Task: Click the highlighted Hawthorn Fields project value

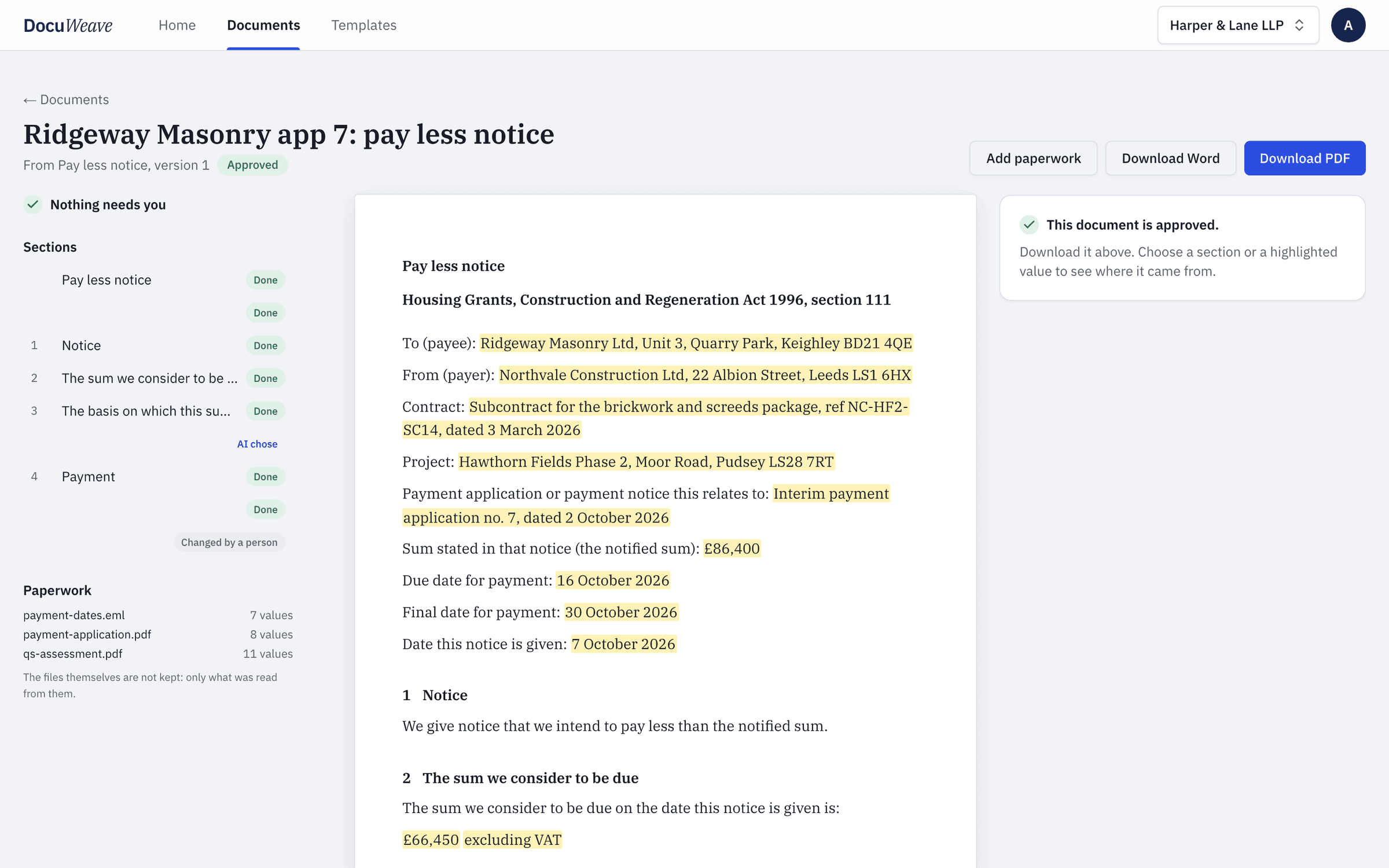Action: tap(646, 462)
